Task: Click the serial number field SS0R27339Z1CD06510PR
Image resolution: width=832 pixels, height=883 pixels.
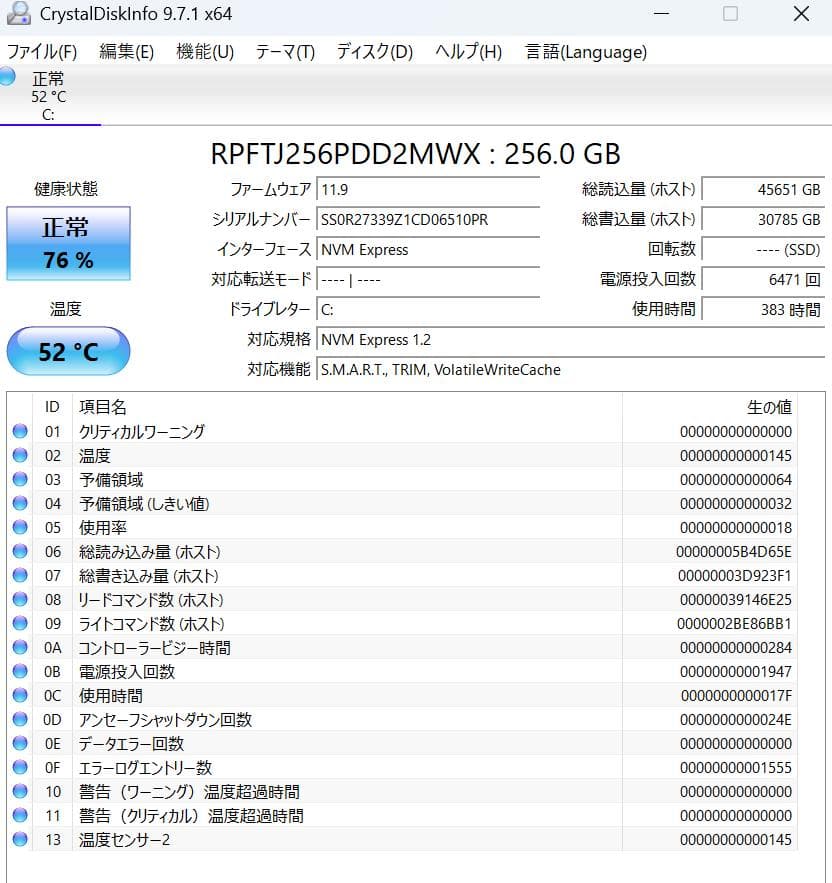Action: pos(428,220)
